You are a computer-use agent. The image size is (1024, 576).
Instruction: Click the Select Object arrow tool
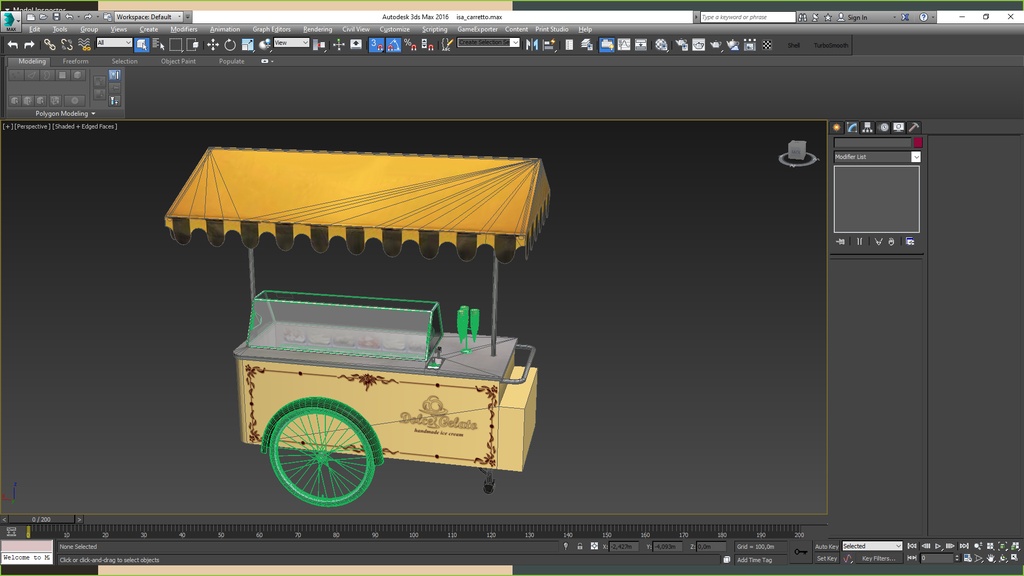pyautogui.click(x=142, y=45)
